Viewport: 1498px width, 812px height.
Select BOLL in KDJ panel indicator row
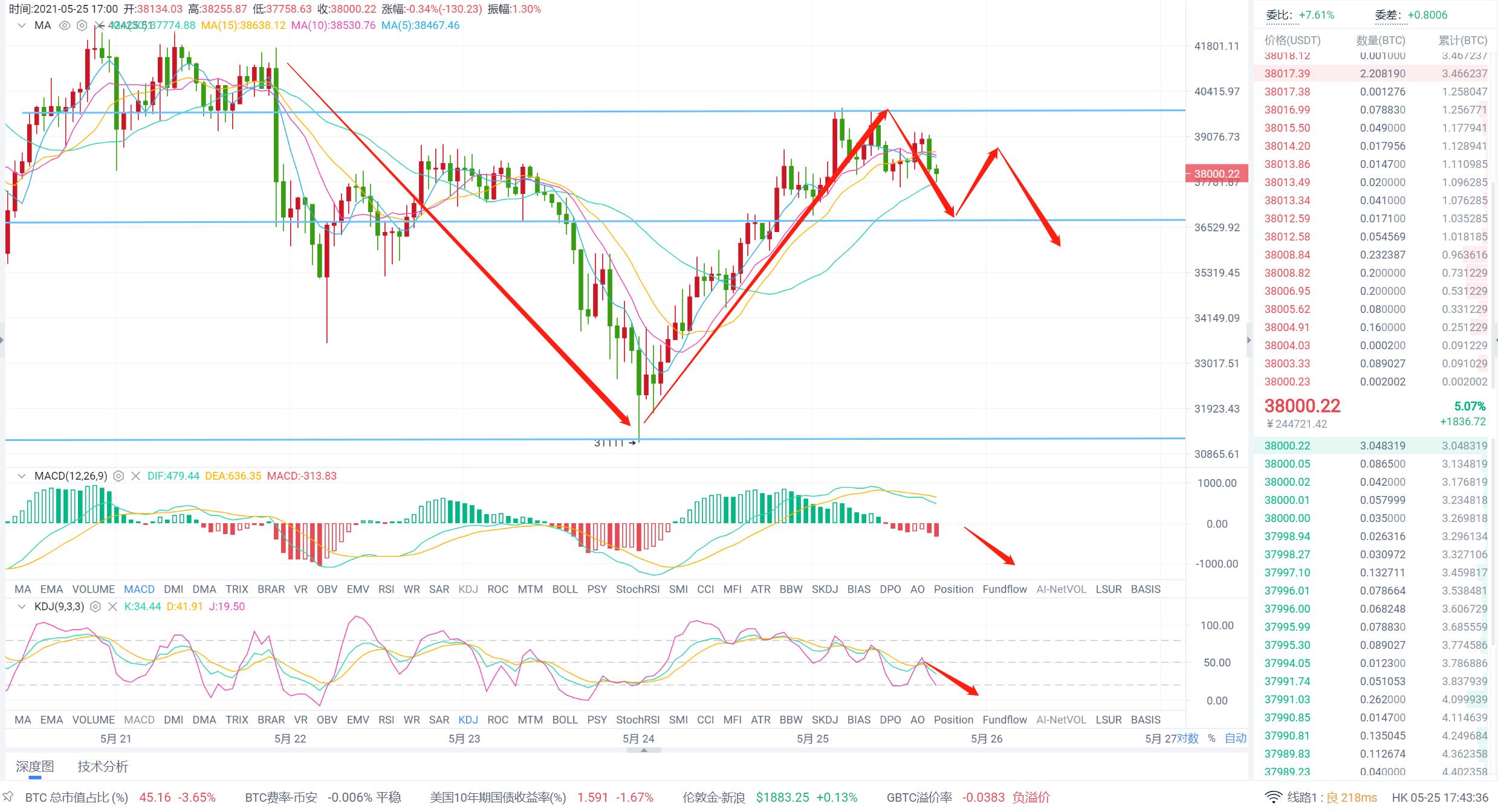(565, 720)
